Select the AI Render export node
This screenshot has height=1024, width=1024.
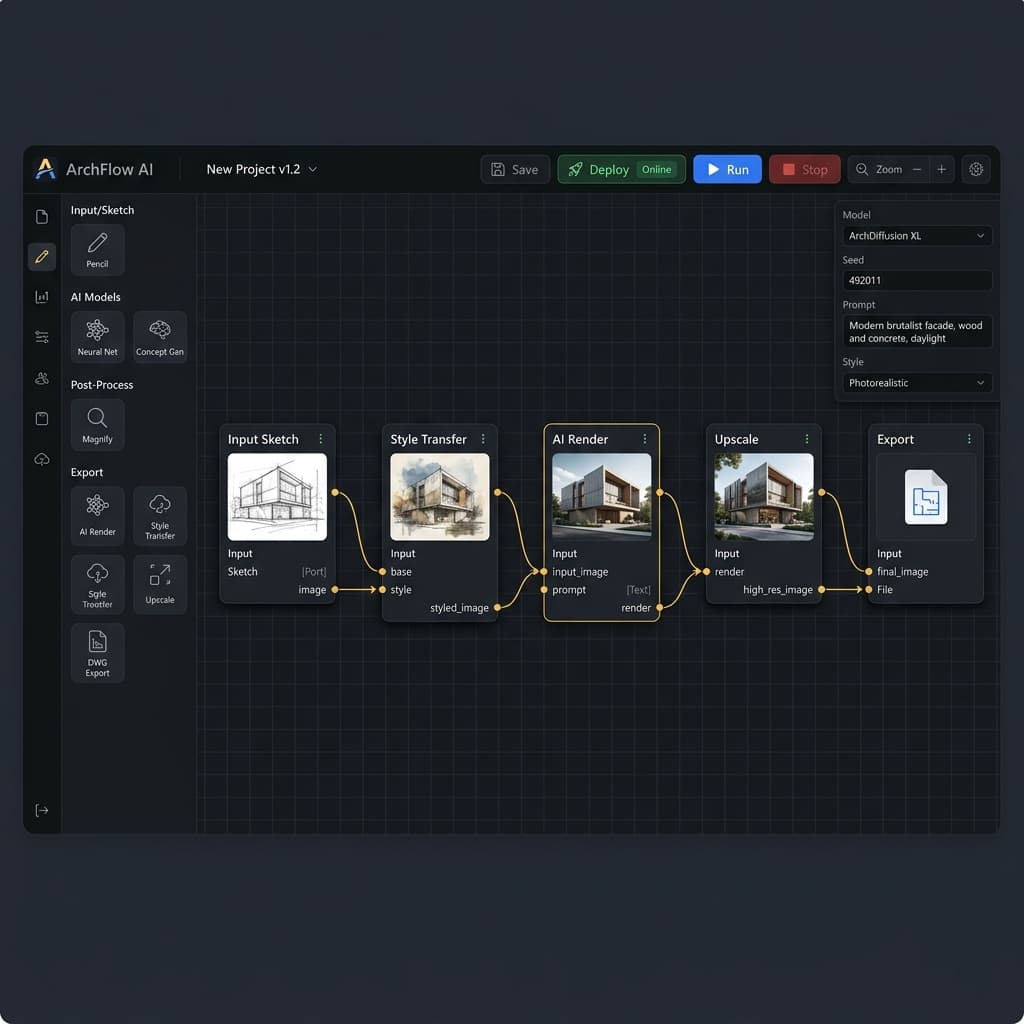click(97, 515)
